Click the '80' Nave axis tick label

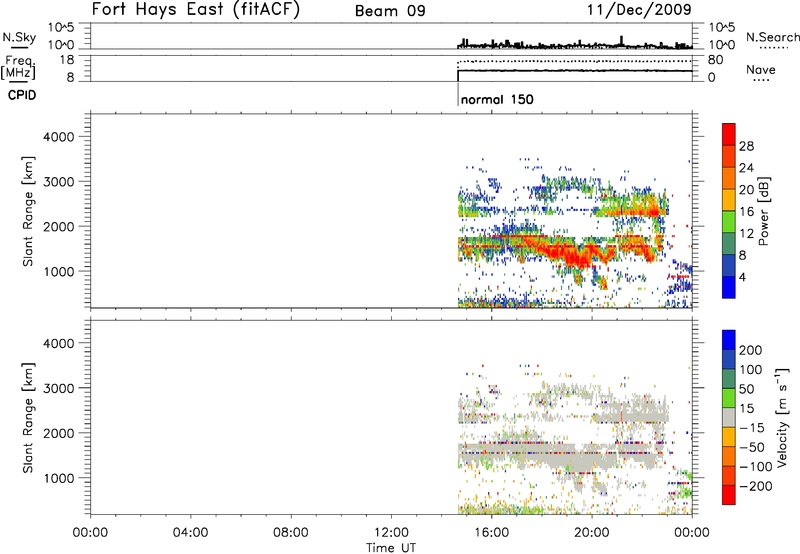tap(715, 60)
